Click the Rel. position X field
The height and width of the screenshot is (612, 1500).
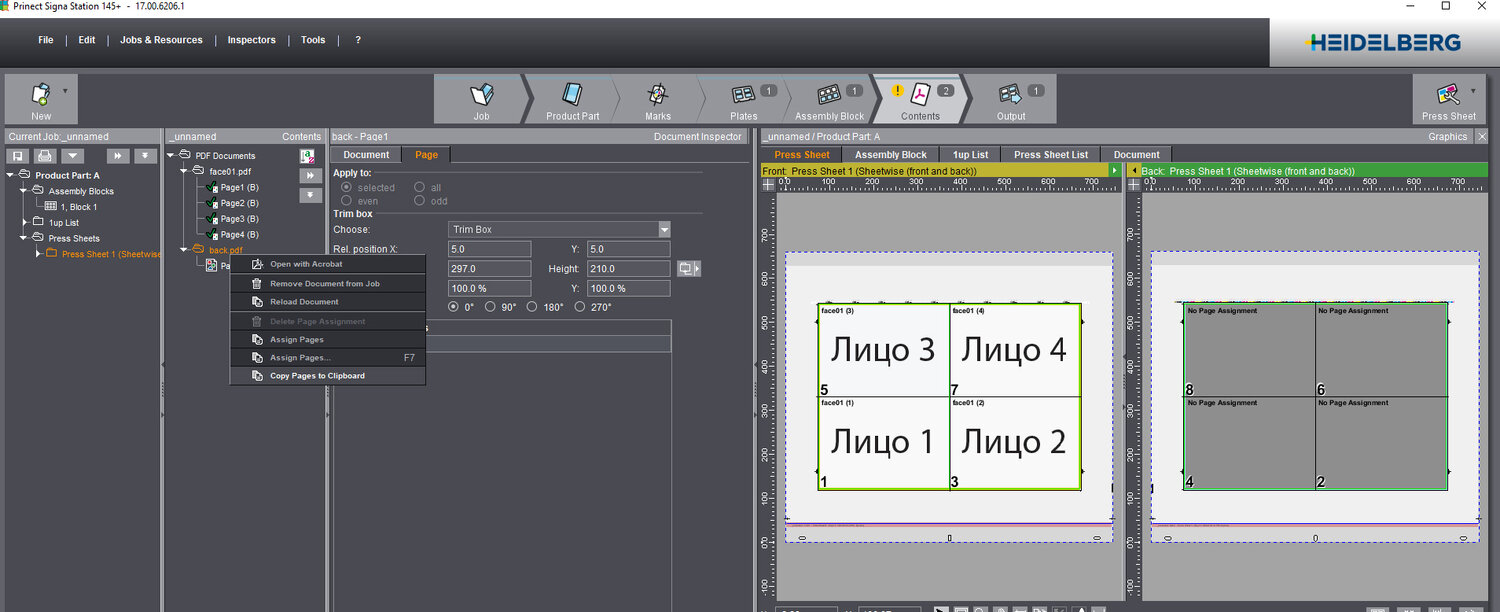(x=489, y=249)
